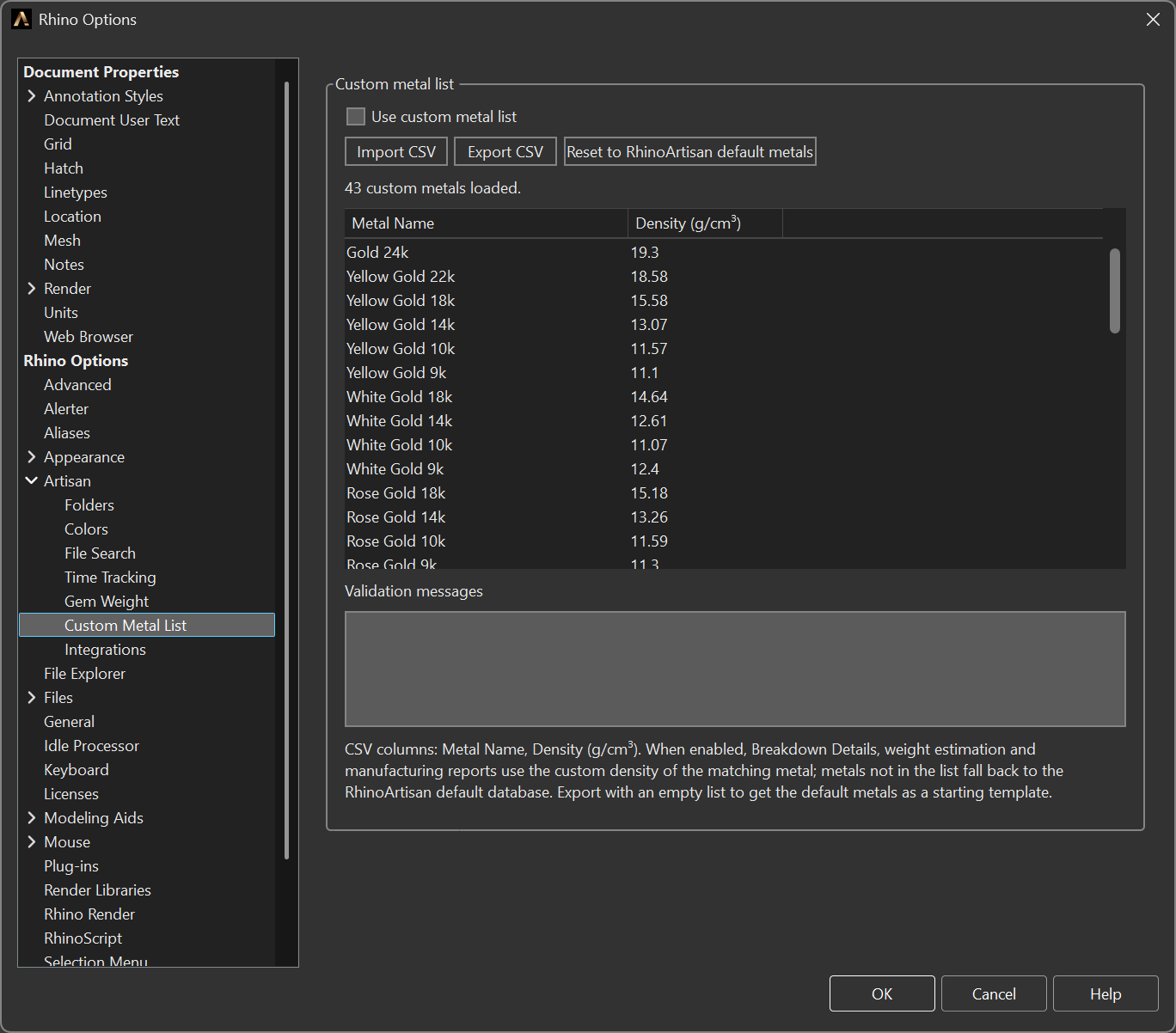Expand the Annotation Styles tree node
This screenshot has width=1176, height=1033.
tap(32, 95)
